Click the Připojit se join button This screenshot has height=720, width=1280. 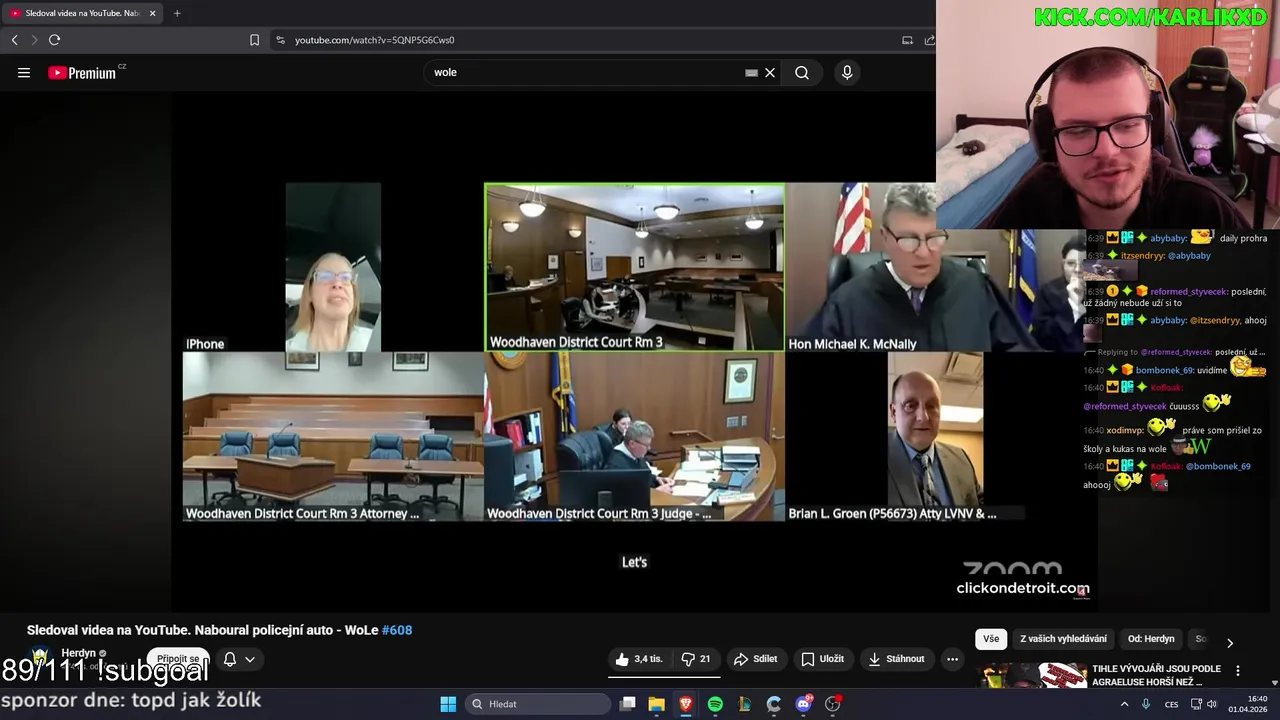[x=178, y=659]
